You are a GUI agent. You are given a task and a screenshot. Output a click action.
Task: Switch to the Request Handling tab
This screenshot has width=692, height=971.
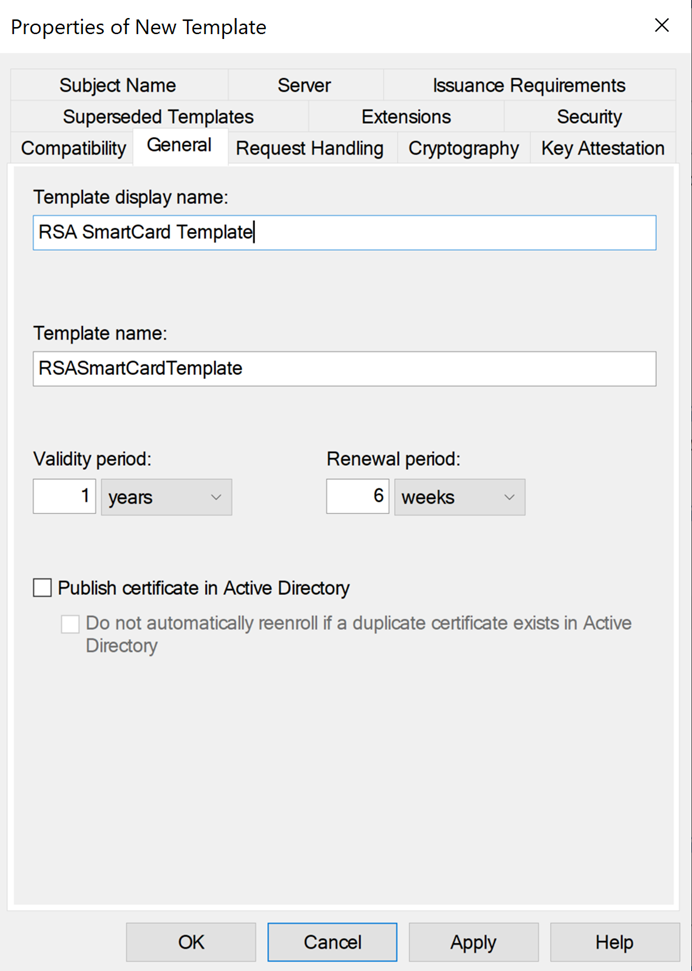pyautogui.click(x=310, y=148)
